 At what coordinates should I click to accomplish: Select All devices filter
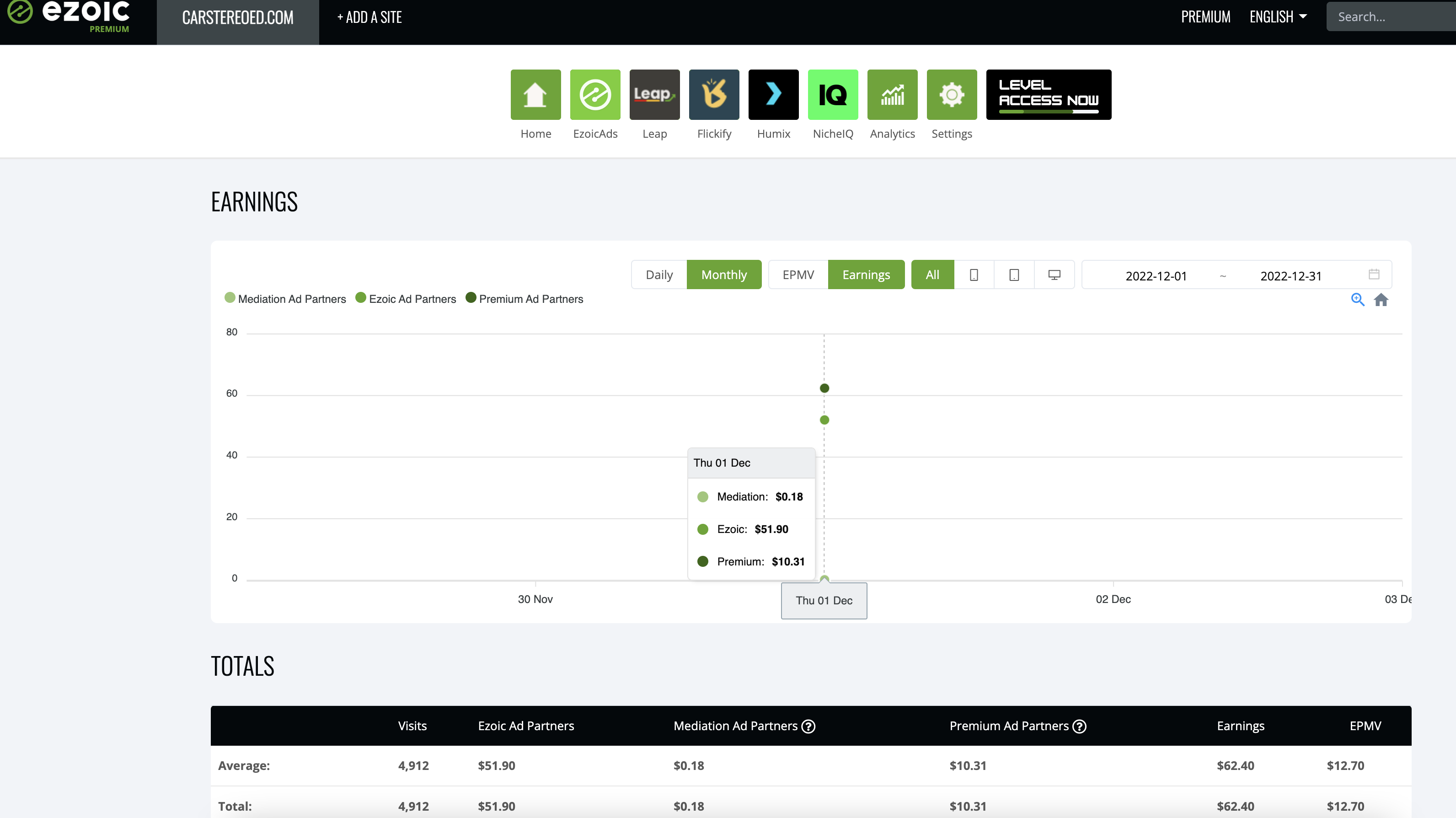(932, 275)
